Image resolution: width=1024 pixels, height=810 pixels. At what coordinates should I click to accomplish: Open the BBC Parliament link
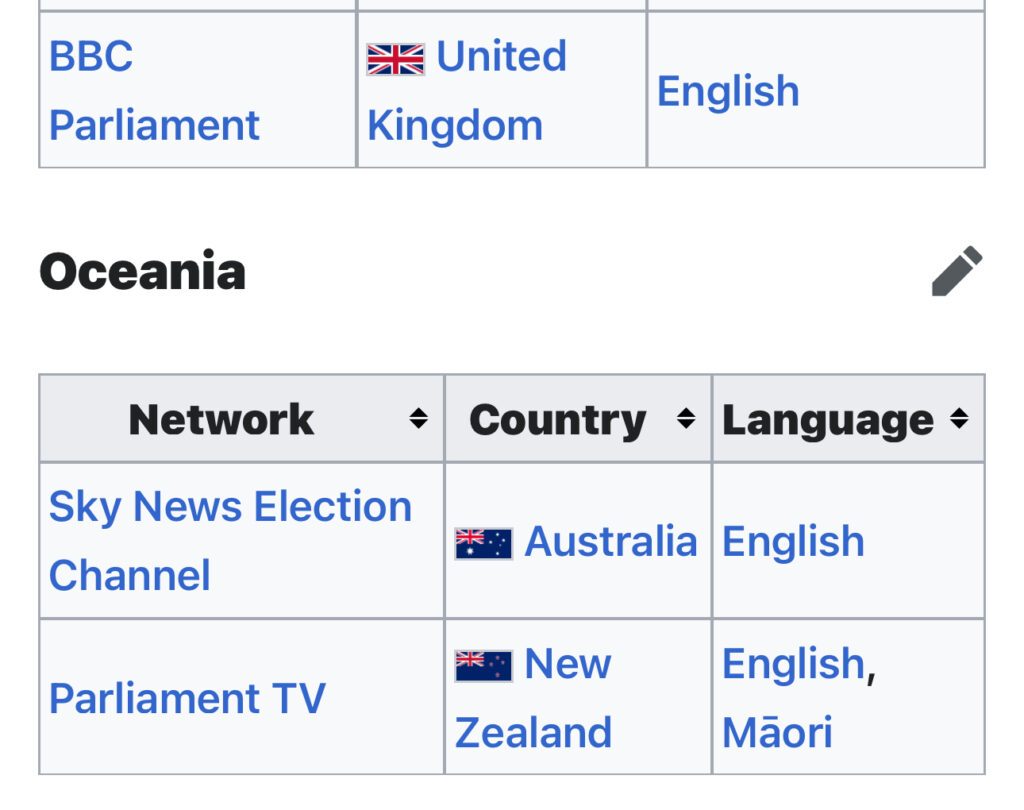[154, 90]
